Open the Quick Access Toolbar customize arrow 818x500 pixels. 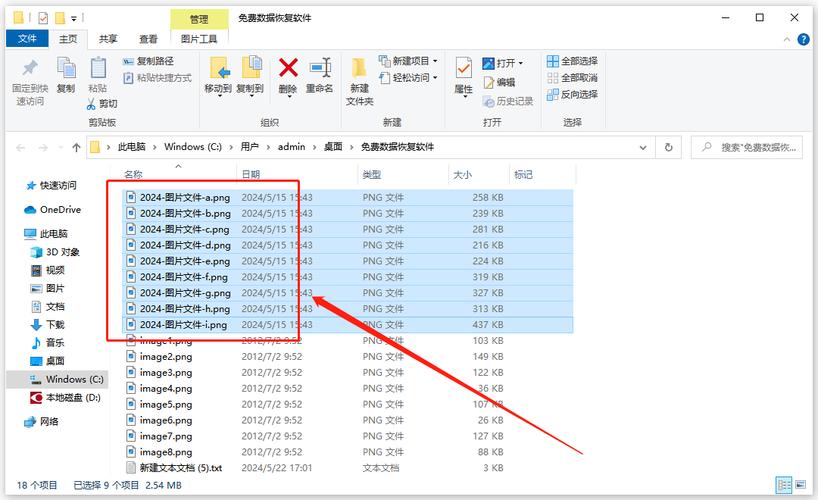pos(74,19)
